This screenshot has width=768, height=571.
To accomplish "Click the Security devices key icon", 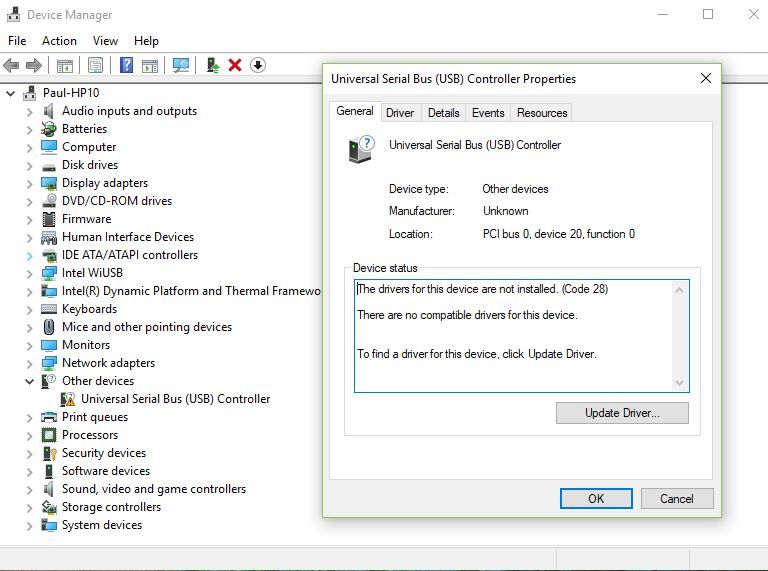I will [49, 453].
